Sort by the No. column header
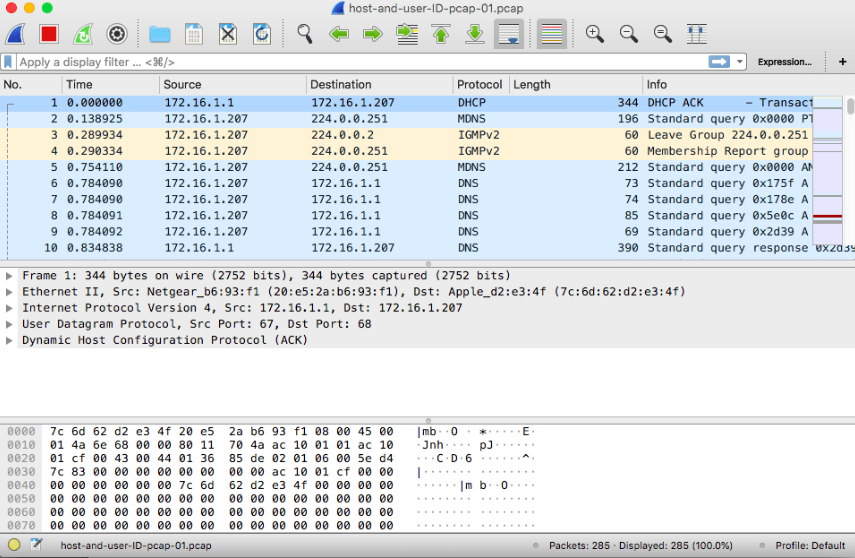This screenshot has height=558, width=855. [31, 85]
